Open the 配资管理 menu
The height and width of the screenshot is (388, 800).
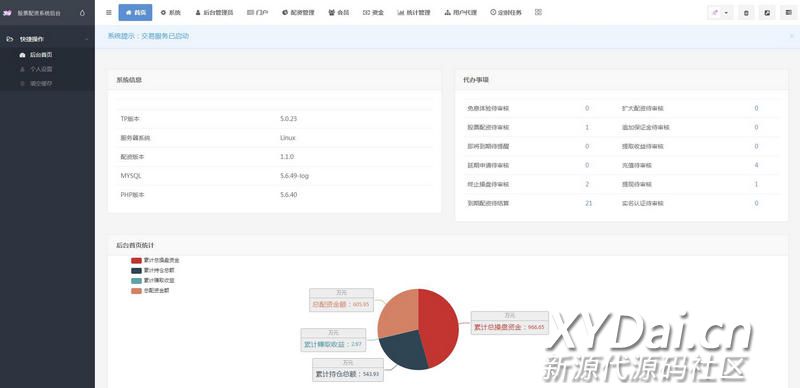pyautogui.click(x=298, y=12)
